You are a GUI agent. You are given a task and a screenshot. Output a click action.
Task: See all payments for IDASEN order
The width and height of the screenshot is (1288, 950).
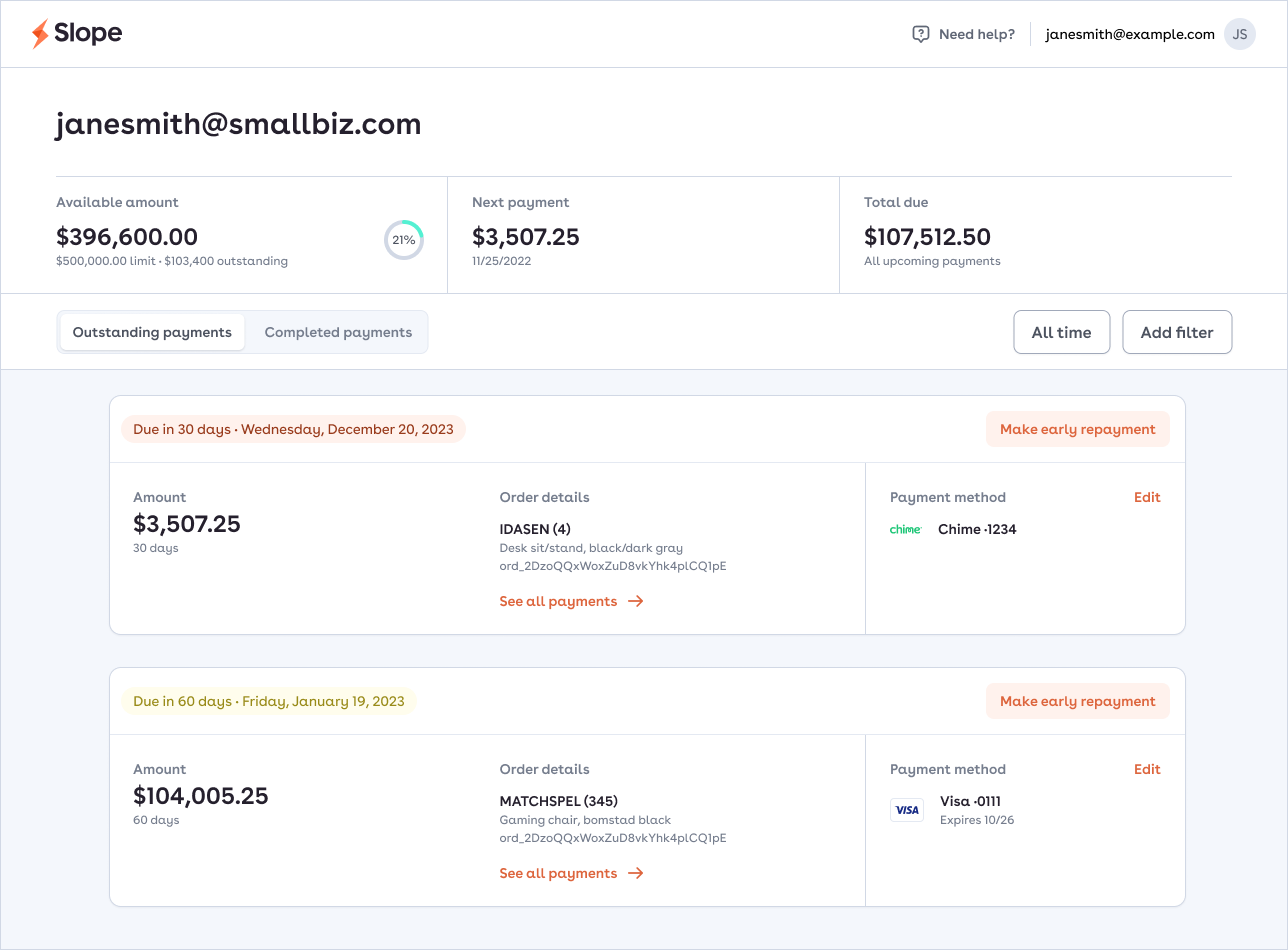pos(558,602)
